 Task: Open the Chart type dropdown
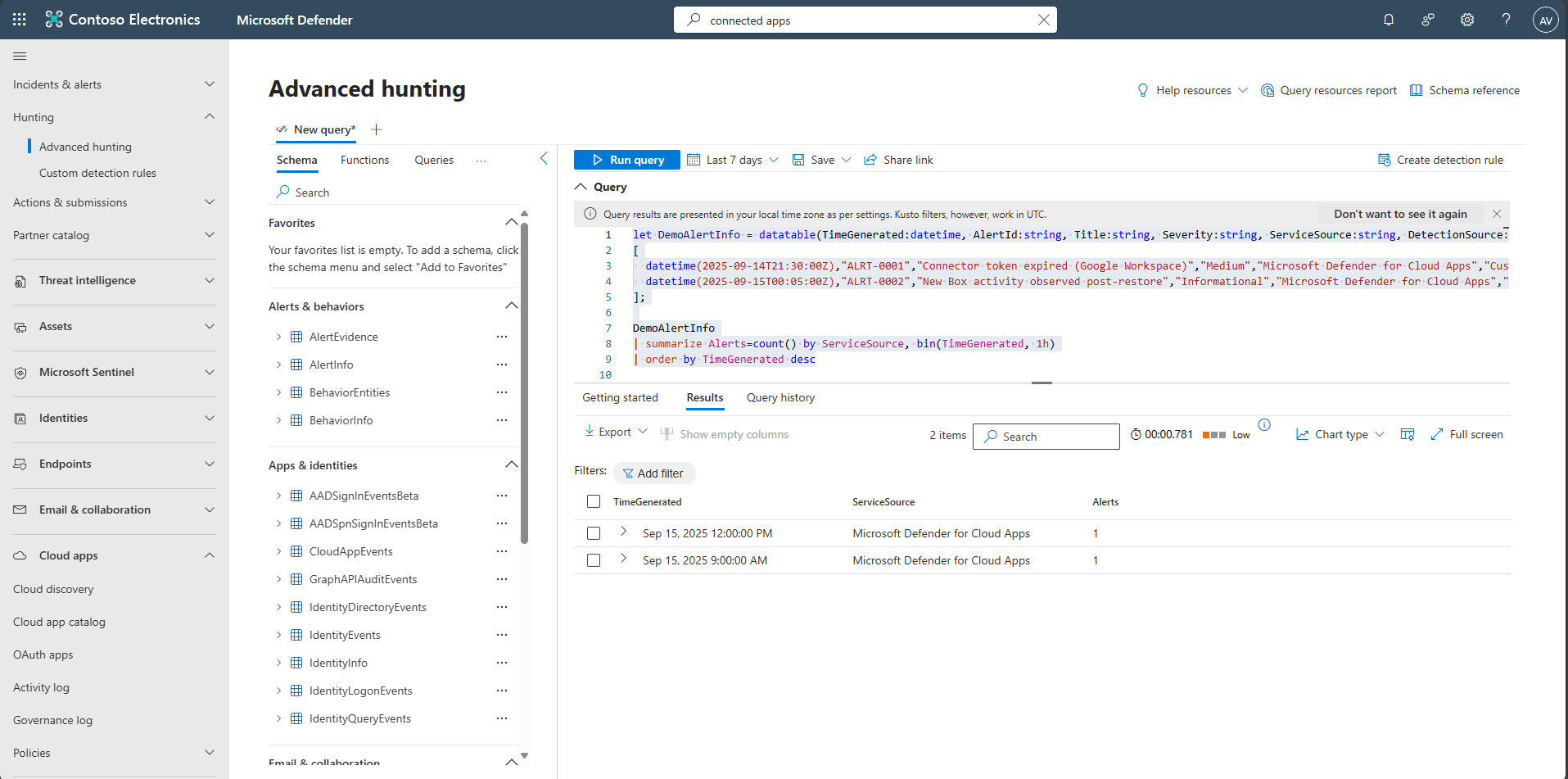[1340, 434]
